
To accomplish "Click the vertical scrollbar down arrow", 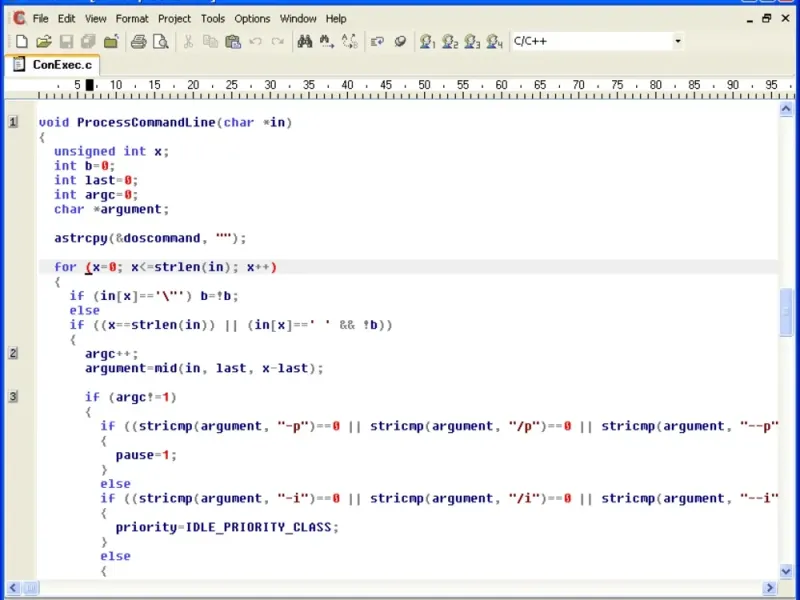I will (x=787, y=570).
